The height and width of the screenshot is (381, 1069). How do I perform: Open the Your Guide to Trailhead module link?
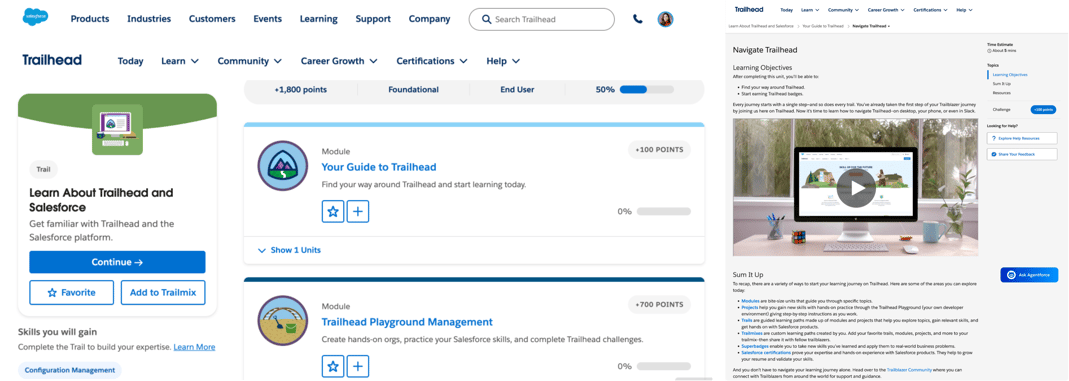coord(378,167)
